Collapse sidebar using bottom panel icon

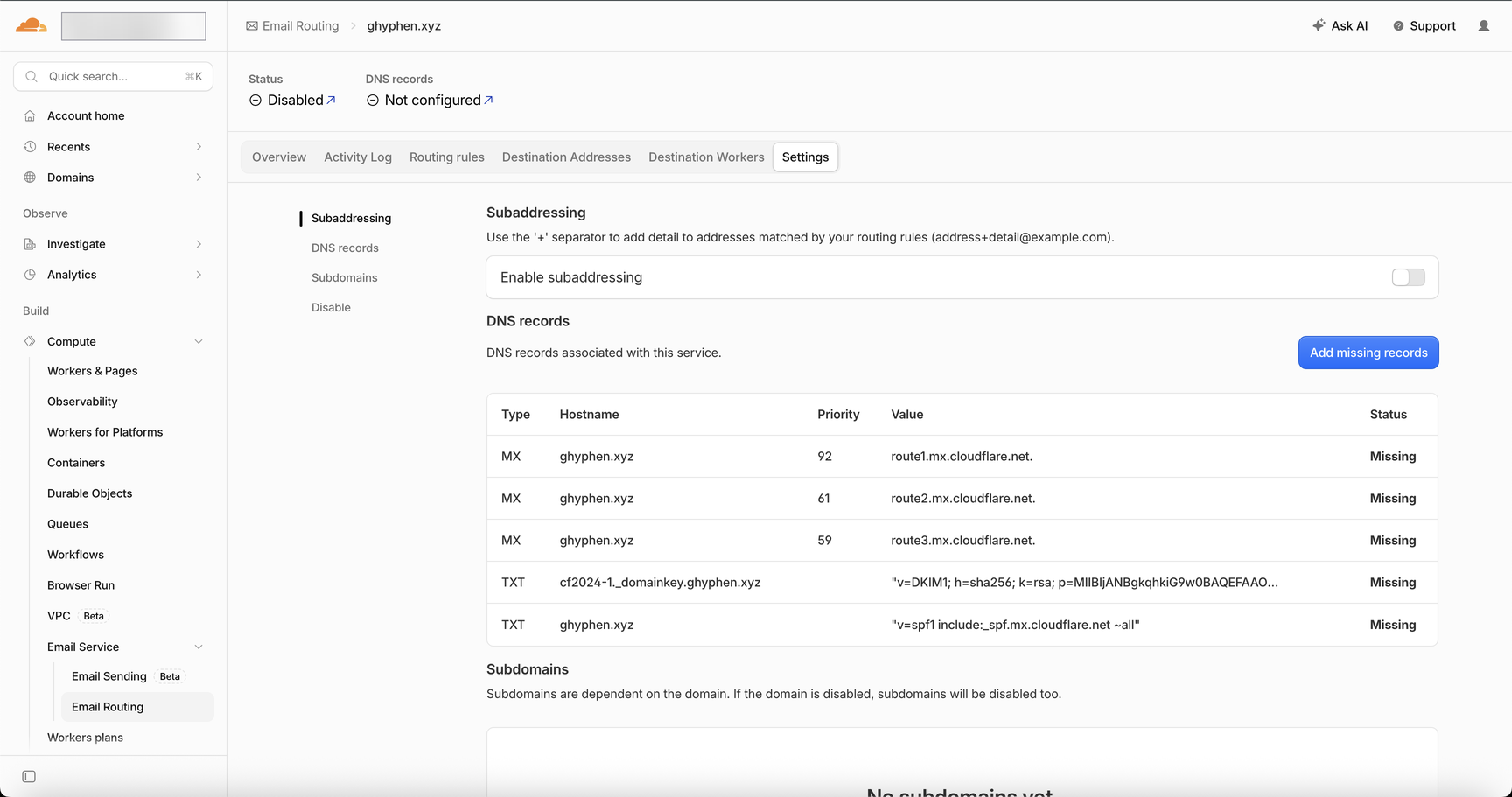pos(29,777)
